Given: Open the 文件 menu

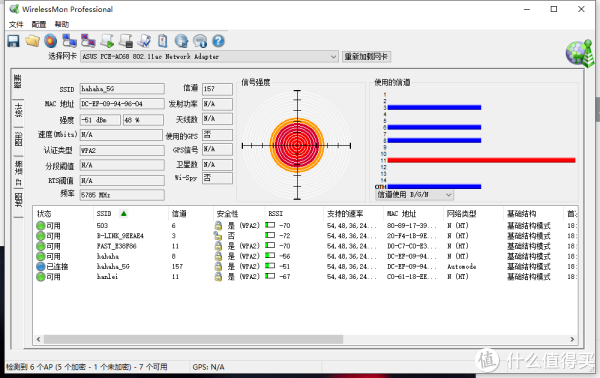Looking at the screenshot, I should 16,24.
